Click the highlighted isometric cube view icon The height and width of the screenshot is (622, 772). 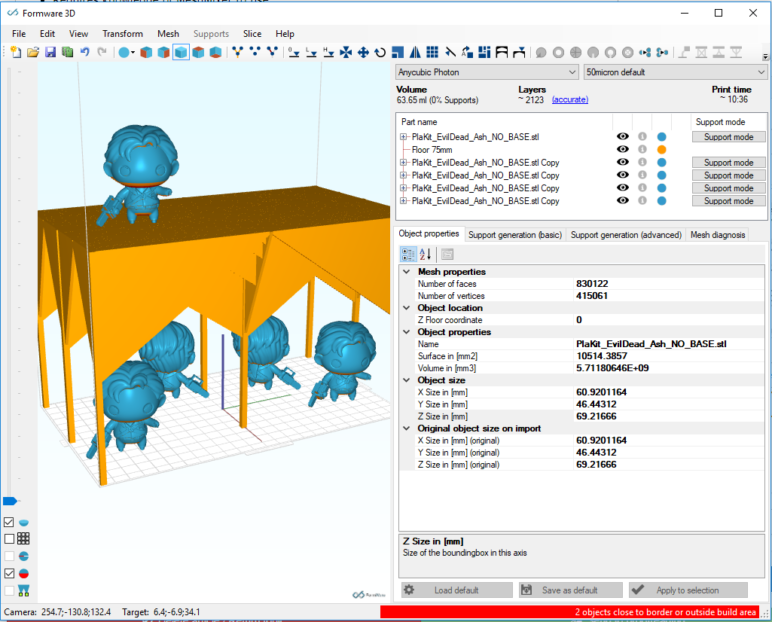181,52
